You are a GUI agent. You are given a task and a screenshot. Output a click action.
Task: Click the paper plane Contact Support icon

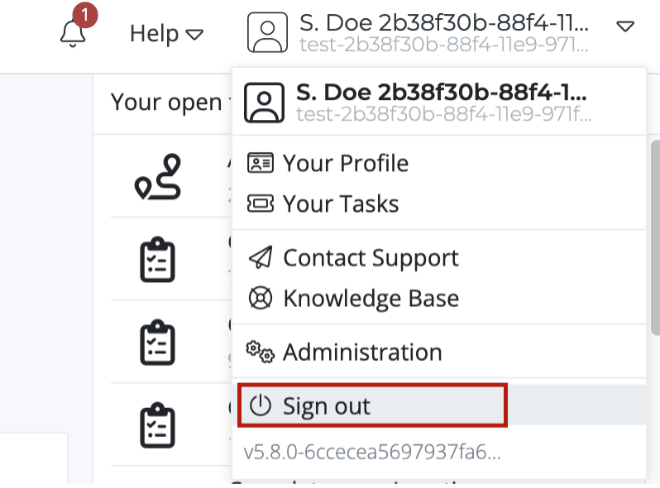point(261,257)
